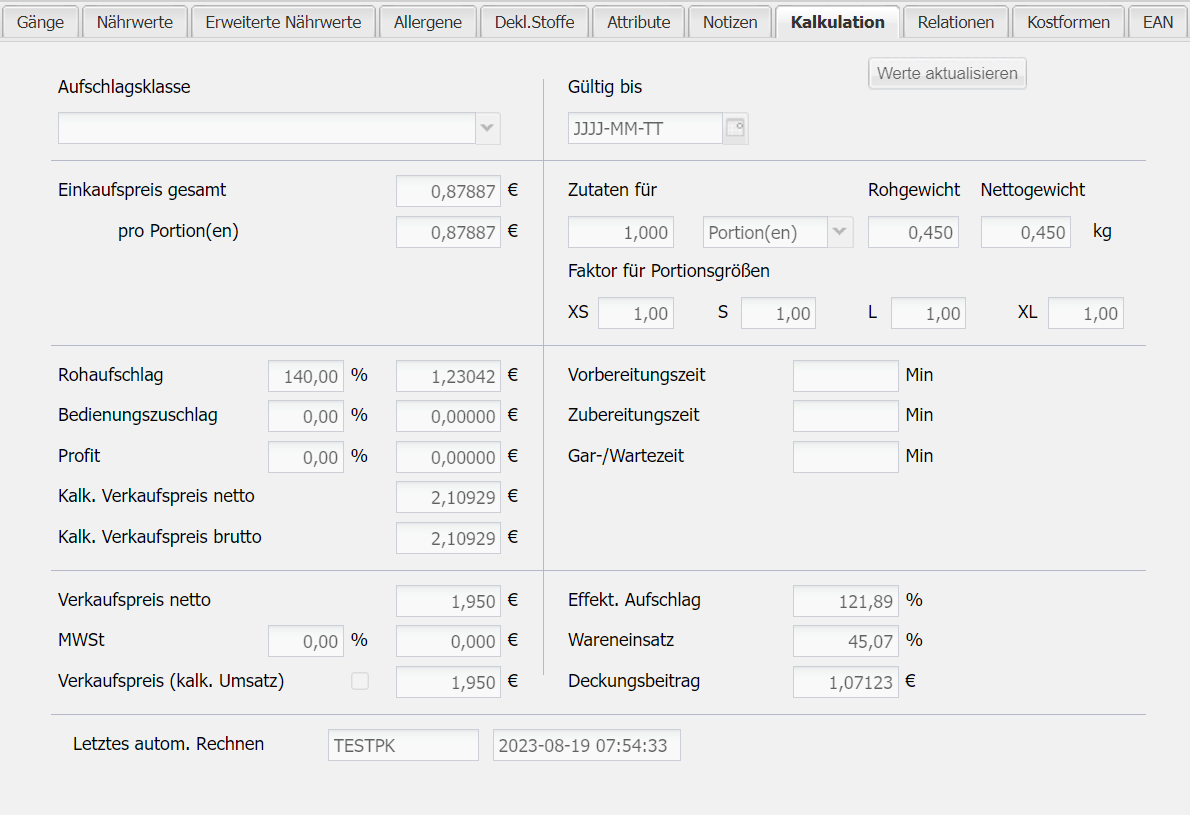The image size is (1190, 815).
Task: Click the Vorbereitungszeit minutes field
Action: [845, 376]
